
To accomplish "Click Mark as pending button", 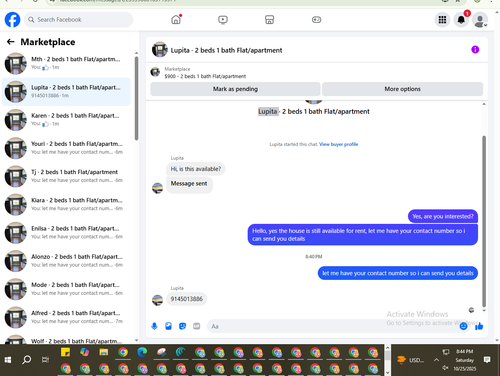I will coord(235,89).
